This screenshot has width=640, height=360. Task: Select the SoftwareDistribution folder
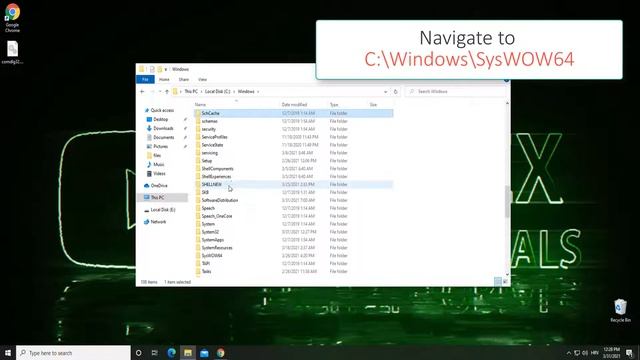(x=220, y=200)
